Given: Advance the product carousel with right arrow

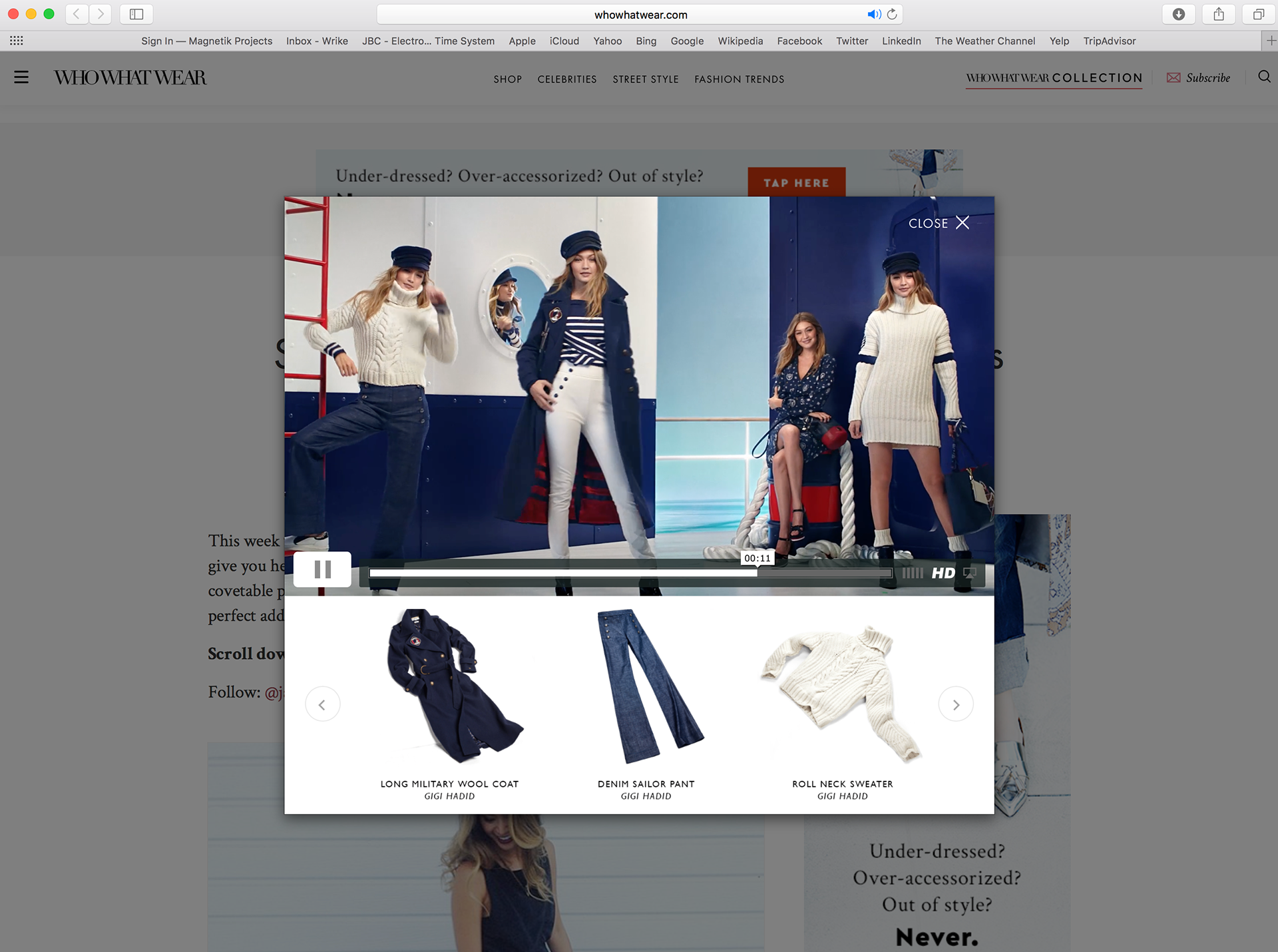Looking at the screenshot, I should coord(956,704).
